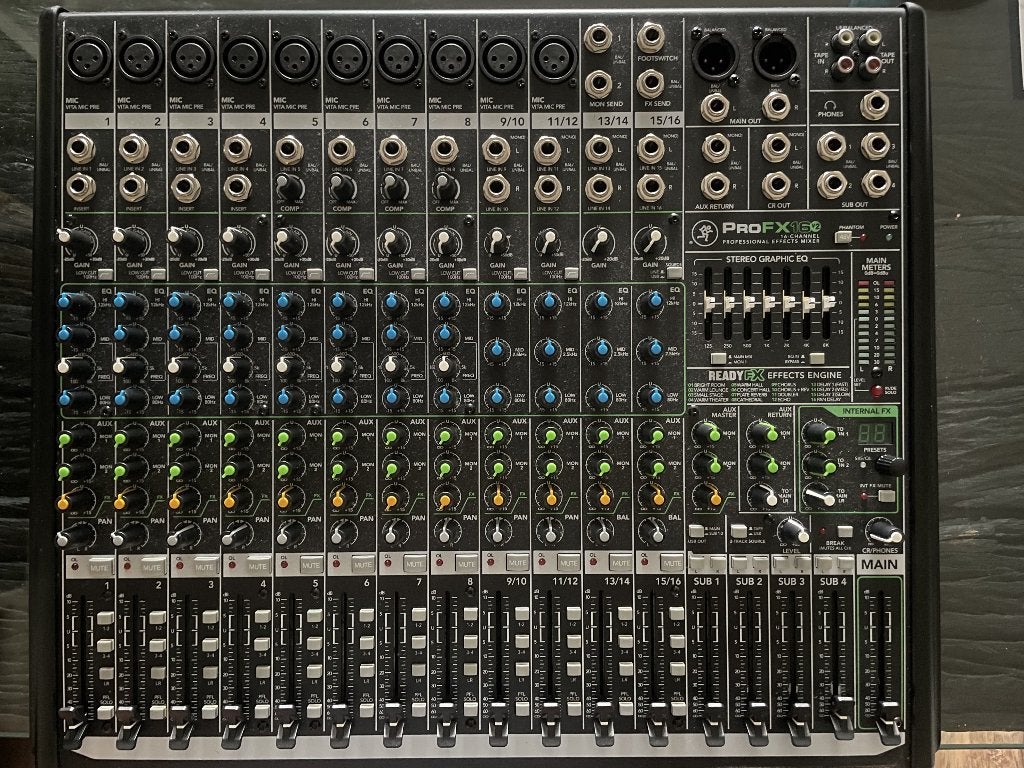This screenshot has width=1024, height=768.
Task: Select Internal FX To Mon 1 knob
Action: pyautogui.click(x=818, y=432)
